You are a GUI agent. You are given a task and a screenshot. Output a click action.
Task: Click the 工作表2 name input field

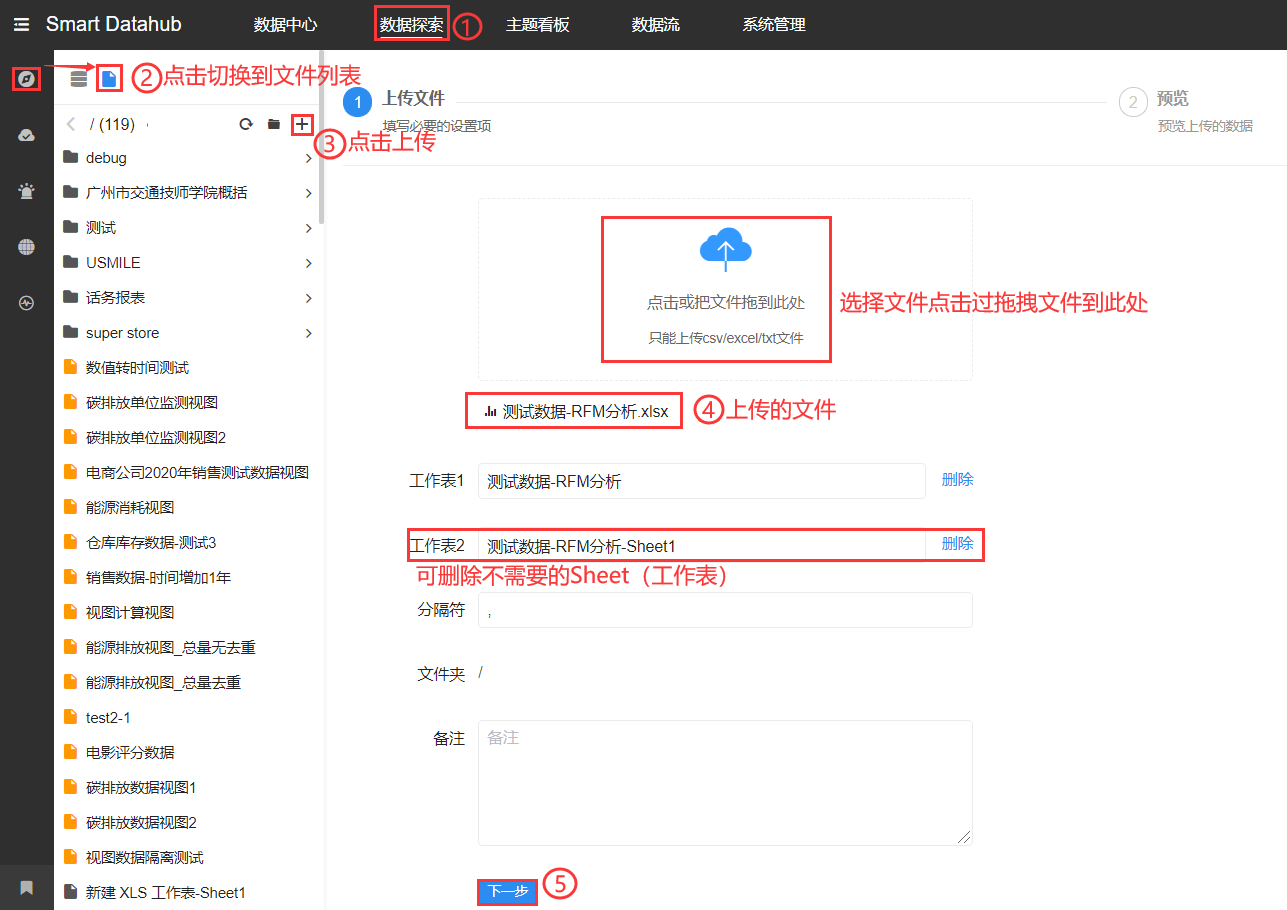[702, 545]
